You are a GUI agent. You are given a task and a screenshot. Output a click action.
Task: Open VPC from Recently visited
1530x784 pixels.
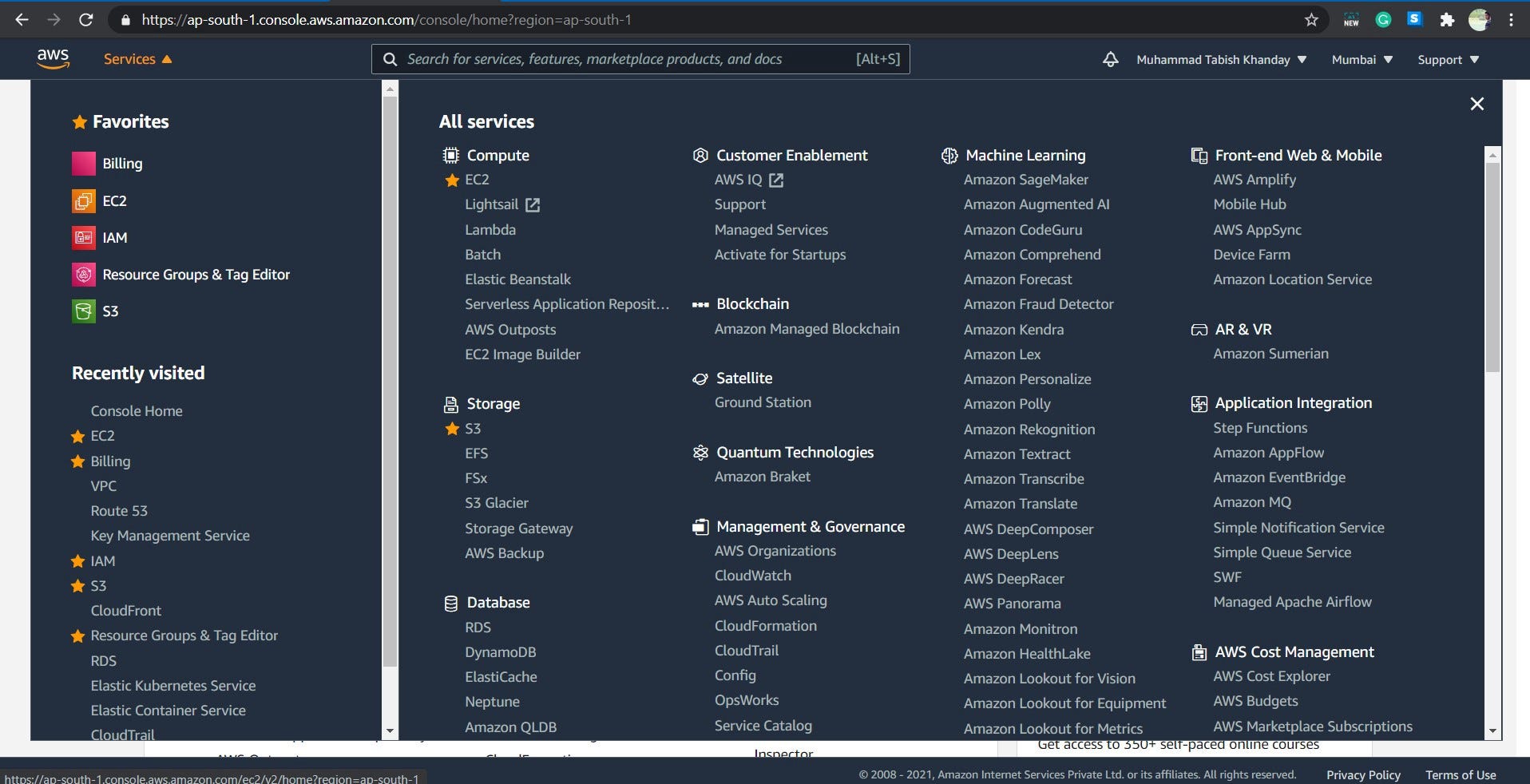pyautogui.click(x=103, y=486)
